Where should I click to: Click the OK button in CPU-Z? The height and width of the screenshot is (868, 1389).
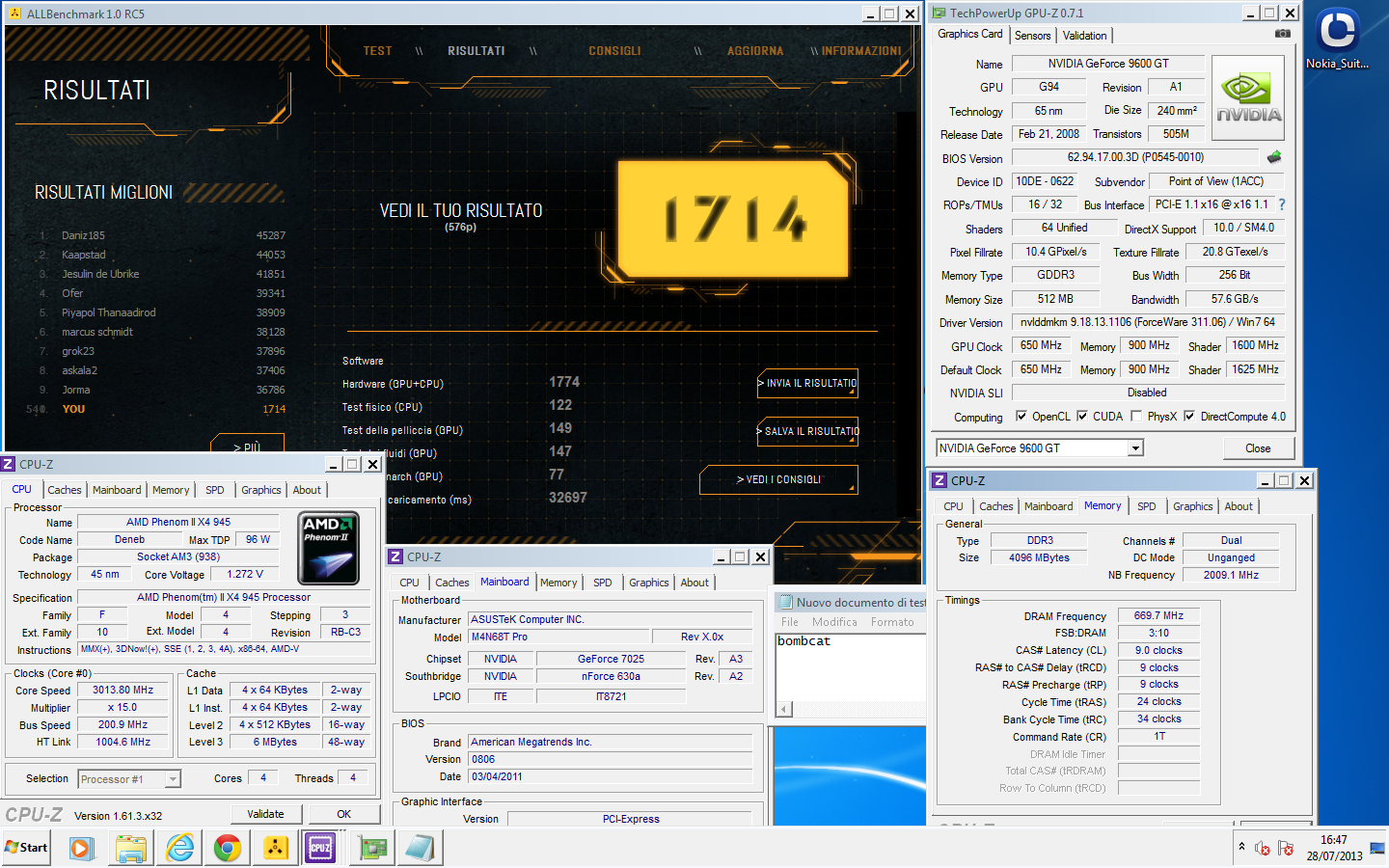(344, 814)
